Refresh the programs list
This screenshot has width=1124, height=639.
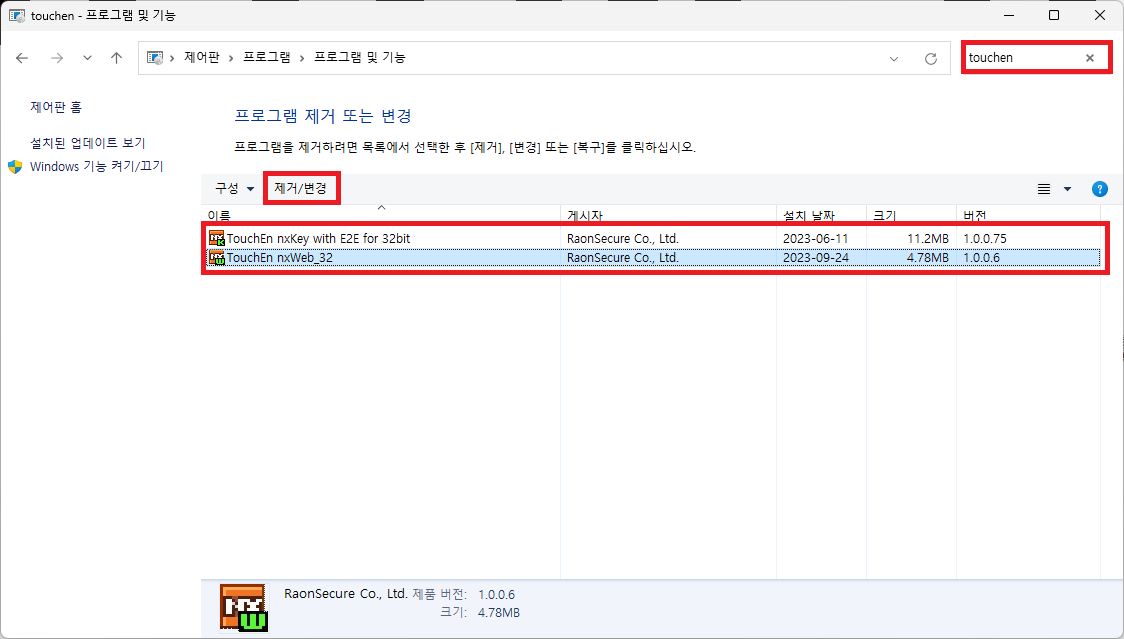[x=930, y=59]
